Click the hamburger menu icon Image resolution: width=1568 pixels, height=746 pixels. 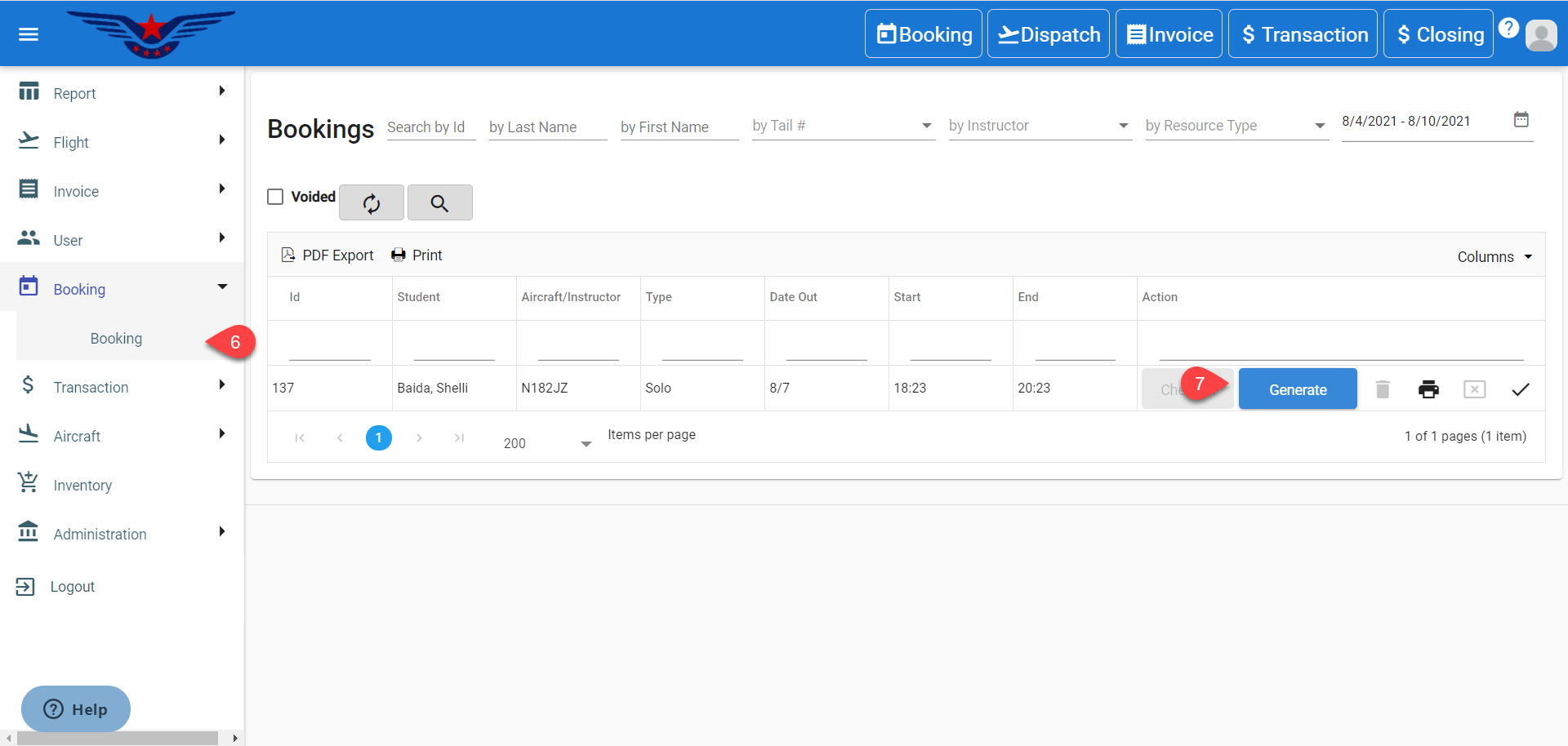[29, 34]
